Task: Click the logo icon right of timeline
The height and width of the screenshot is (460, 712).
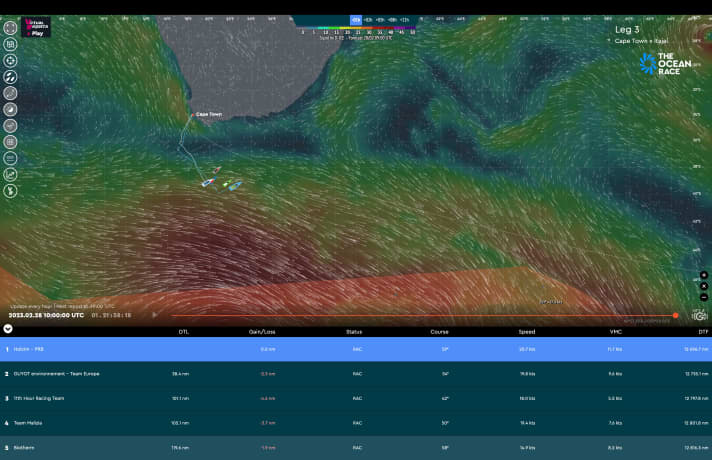Action: pos(700,315)
